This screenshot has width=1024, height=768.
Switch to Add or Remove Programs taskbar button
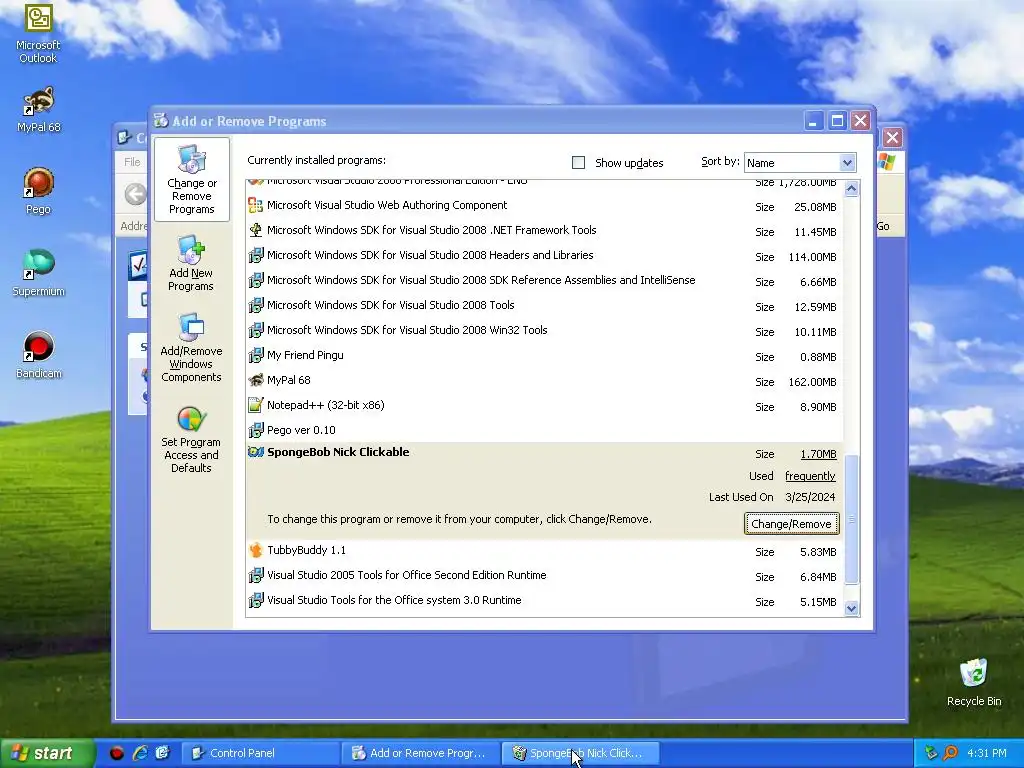(421, 753)
